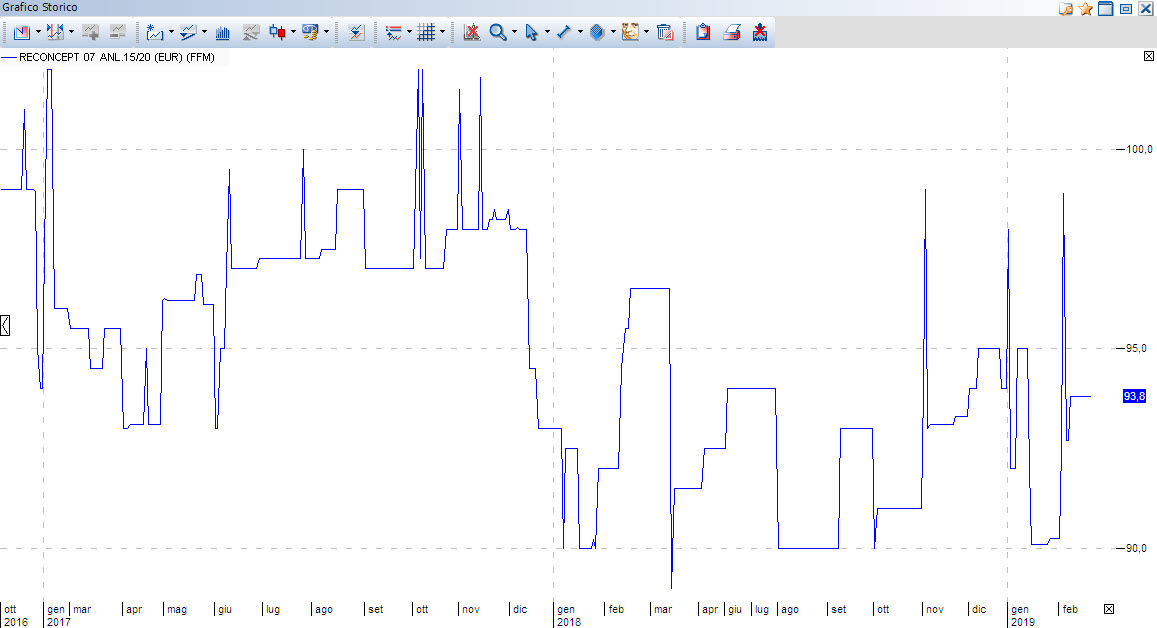Click the magnifier zoom tool icon
Image resolution: width=1157 pixels, height=628 pixels.
click(497, 32)
